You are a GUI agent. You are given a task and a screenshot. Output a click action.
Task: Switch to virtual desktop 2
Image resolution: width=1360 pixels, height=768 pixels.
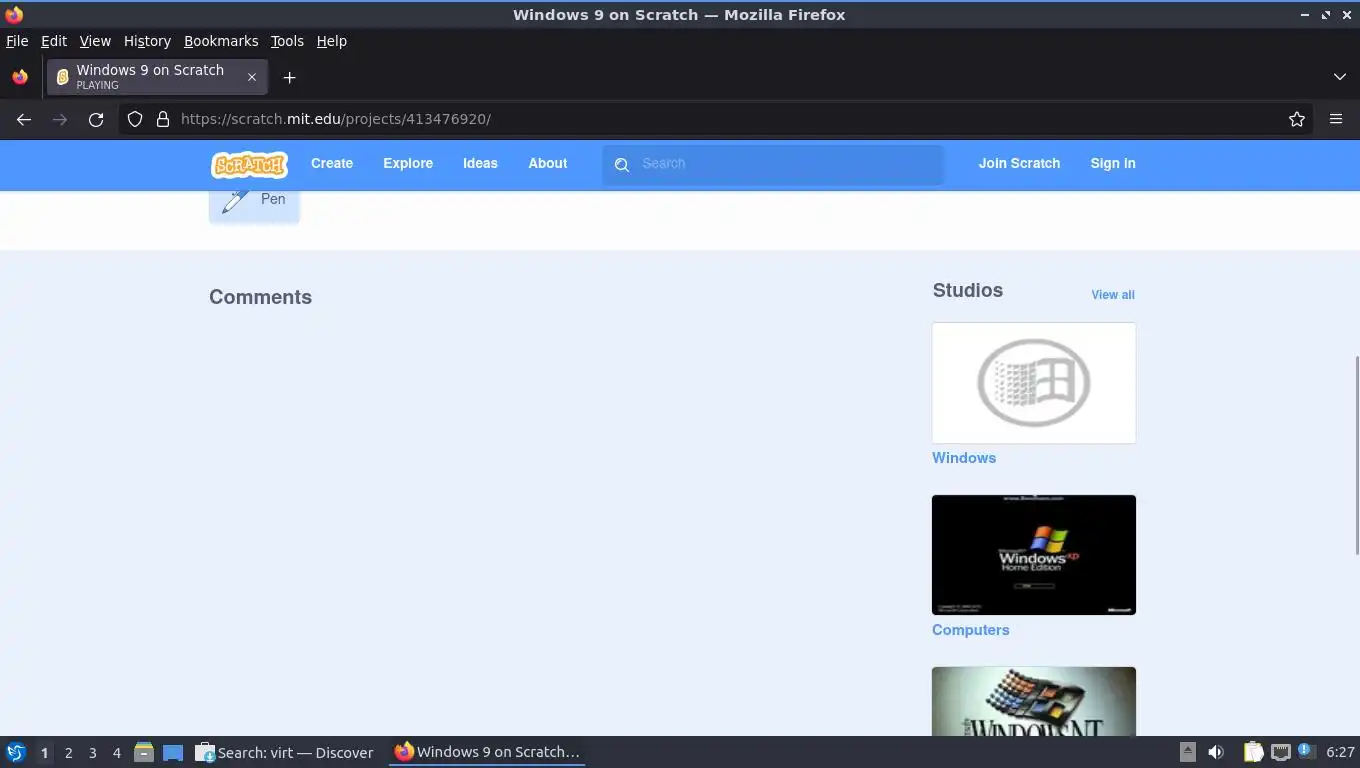pos(69,753)
